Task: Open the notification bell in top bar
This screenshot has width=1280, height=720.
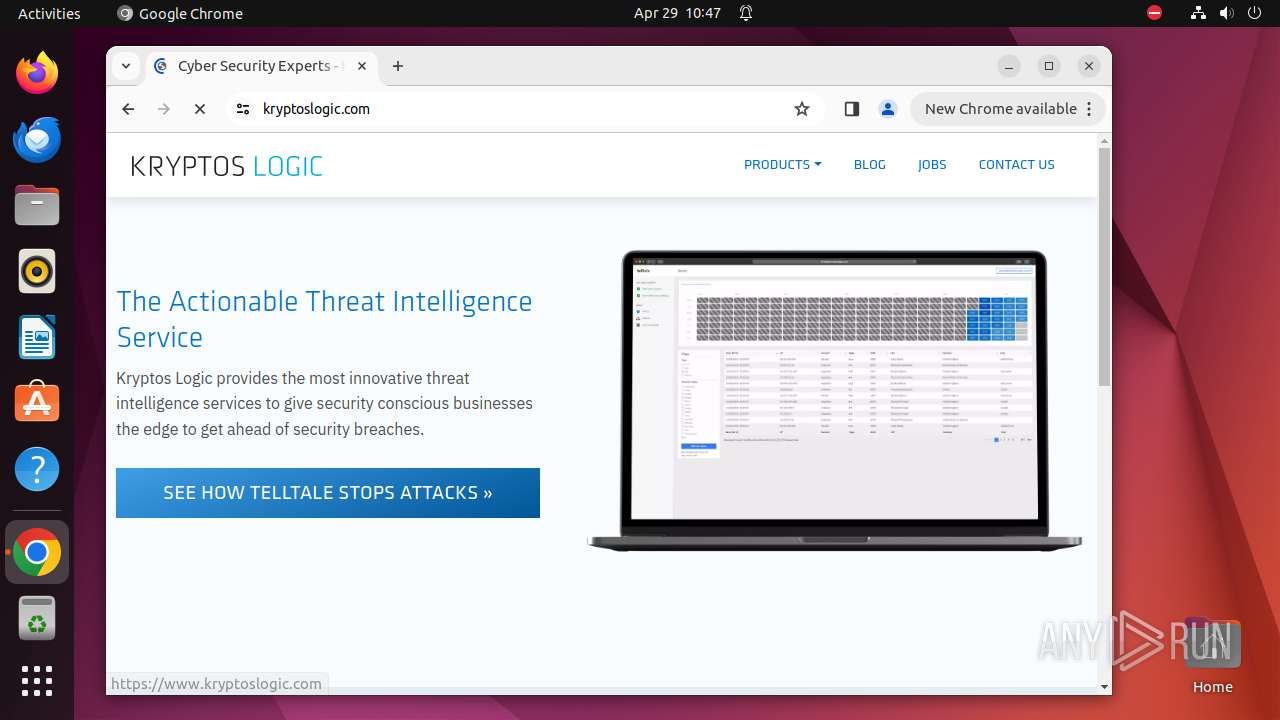Action: 746,13
